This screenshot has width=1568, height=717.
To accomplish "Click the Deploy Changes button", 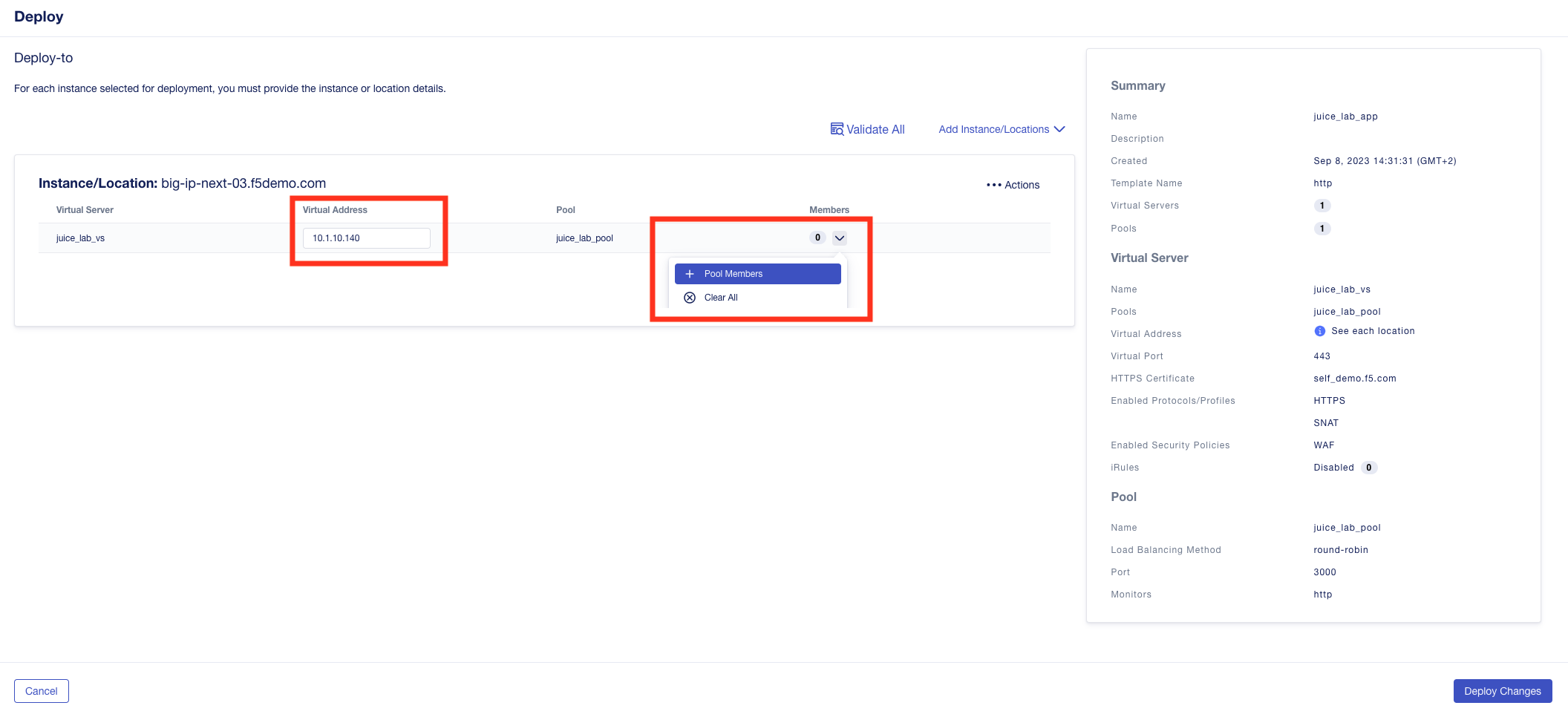I will [x=1503, y=691].
